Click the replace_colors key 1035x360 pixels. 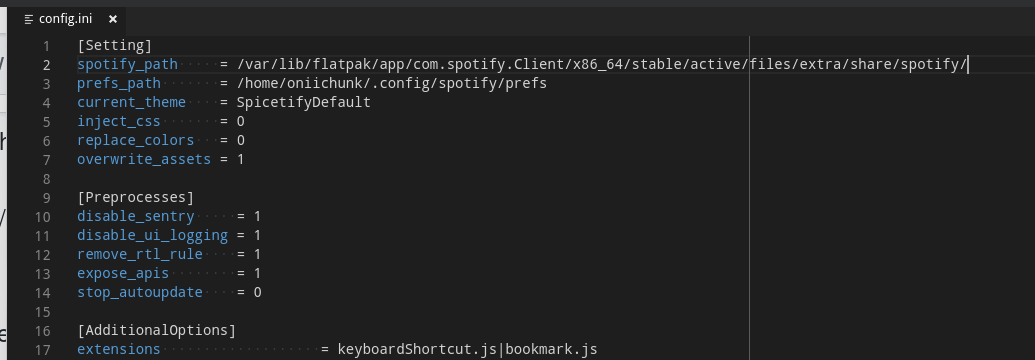pos(135,141)
